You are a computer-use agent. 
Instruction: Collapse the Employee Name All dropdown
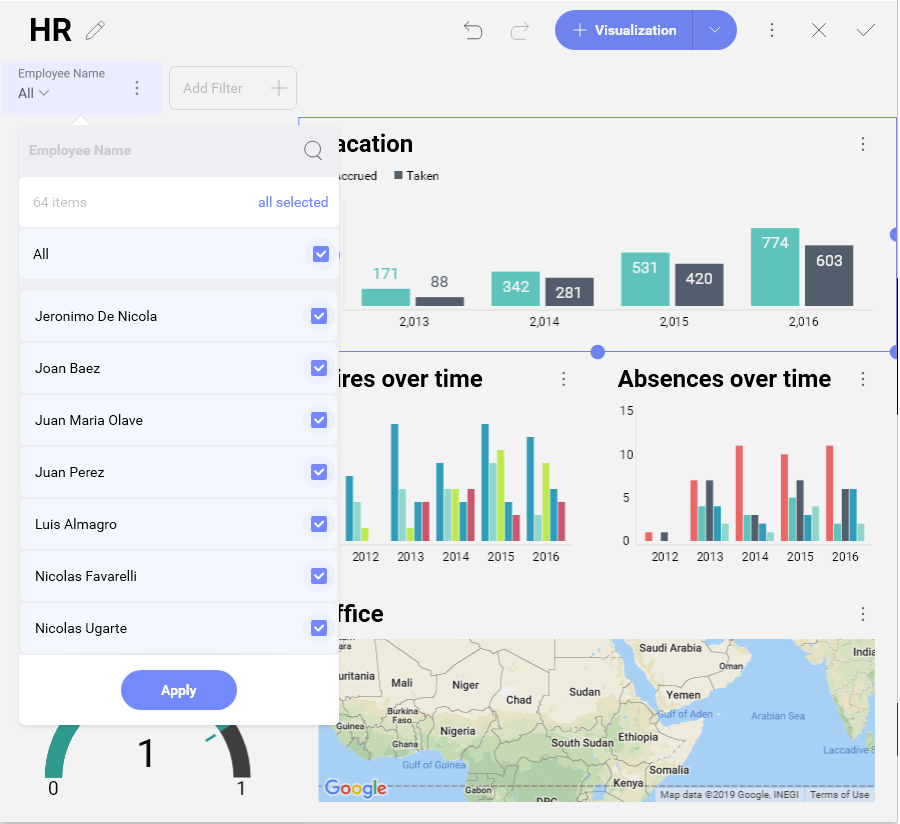[x=34, y=94]
